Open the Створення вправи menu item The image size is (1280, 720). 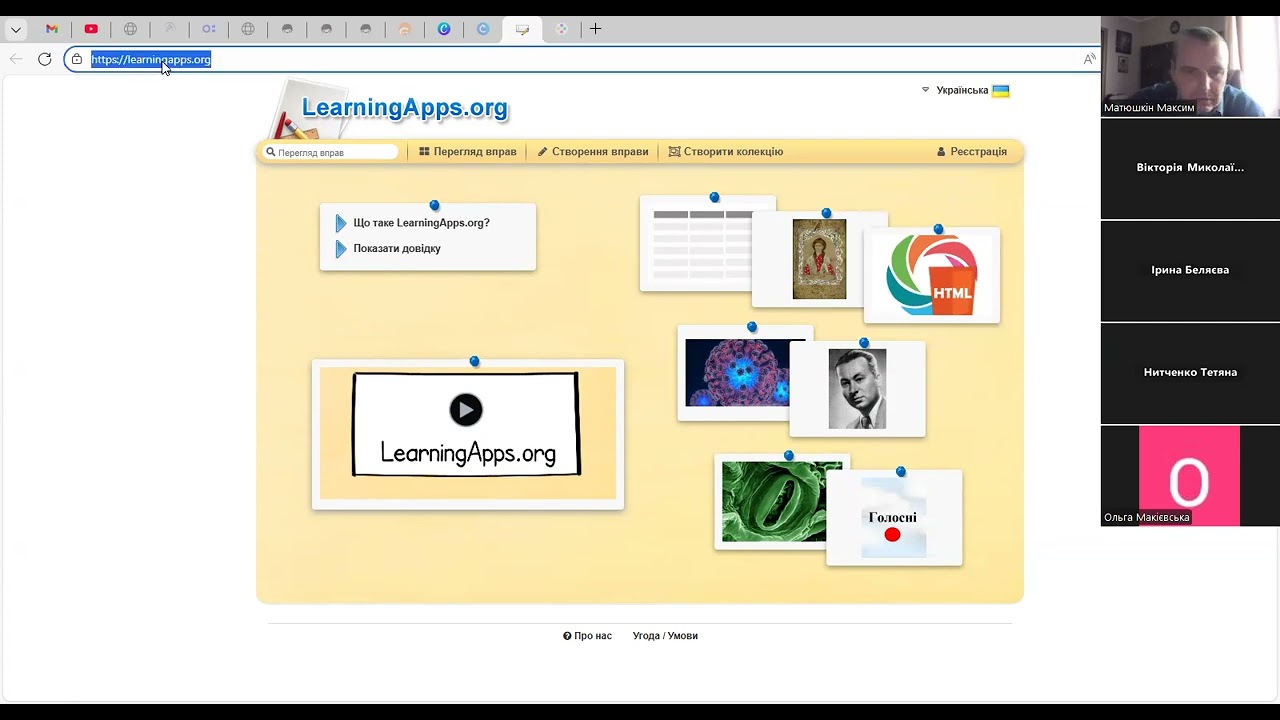593,152
